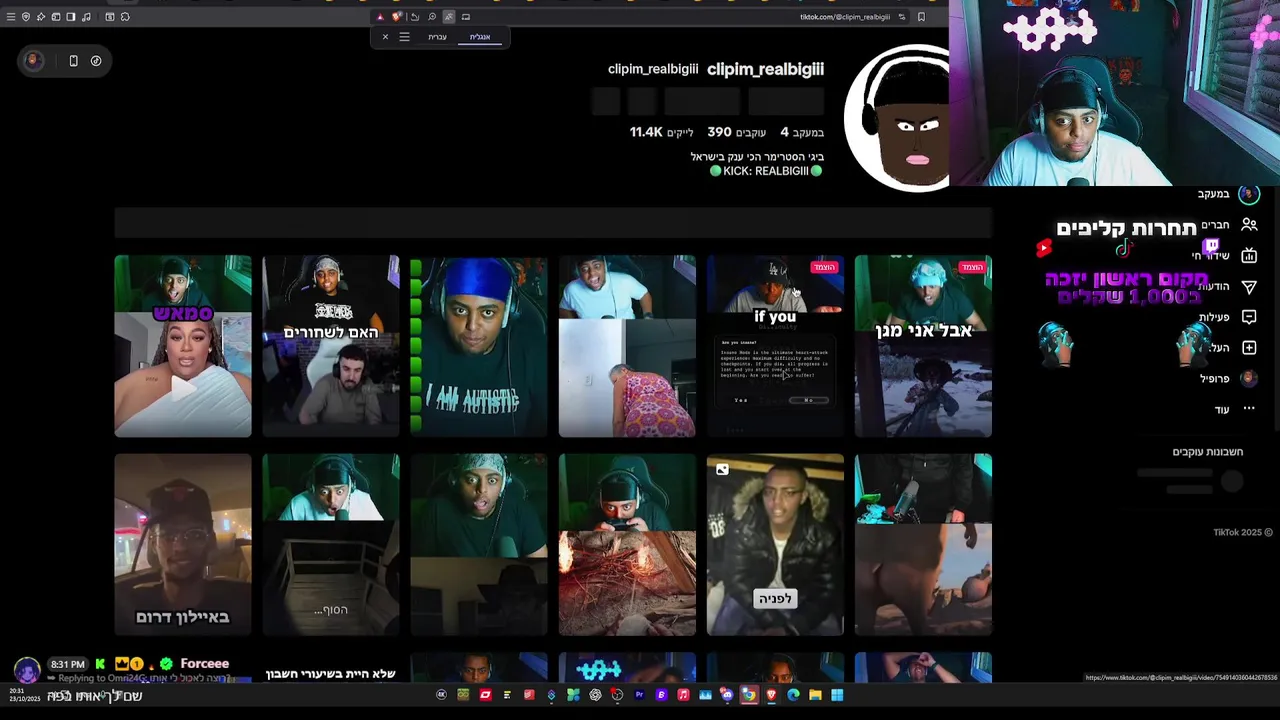Close the translation popup
Image resolution: width=1280 pixels, height=720 pixels.
[x=385, y=37]
